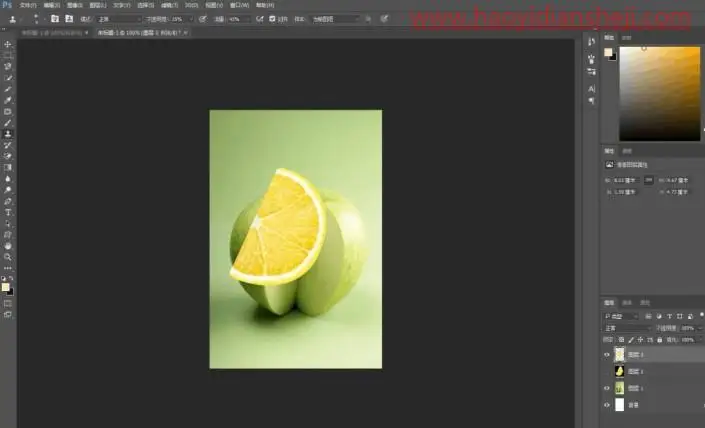Image resolution: width=705 pixels, height=428 pixels.
Task: Select the Eraser tool
Action: [x=8, y=156]
